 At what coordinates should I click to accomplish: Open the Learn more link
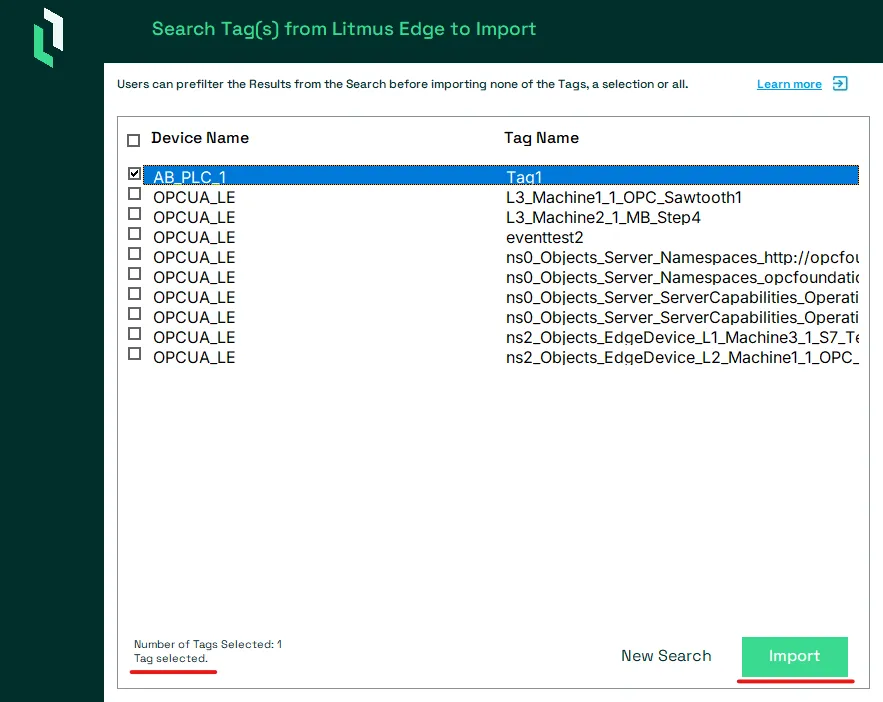coord(789,84)
